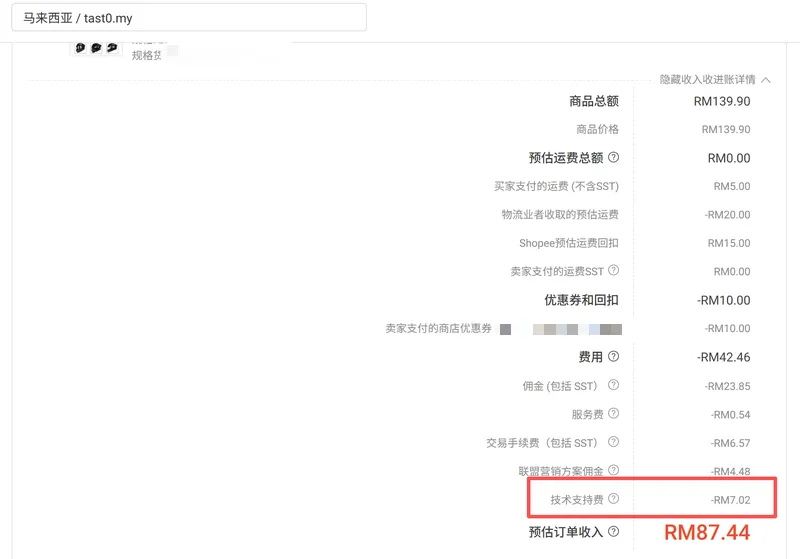Click help icon beside 预估订单收入
The width and height of the screenshot is (800, 559).
point(613,532)
